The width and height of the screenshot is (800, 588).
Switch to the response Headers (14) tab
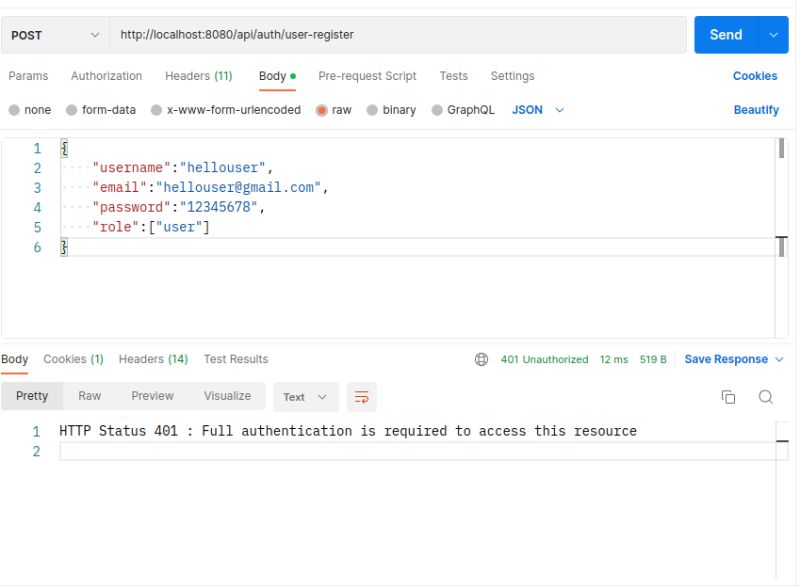(x=152, y=359)
